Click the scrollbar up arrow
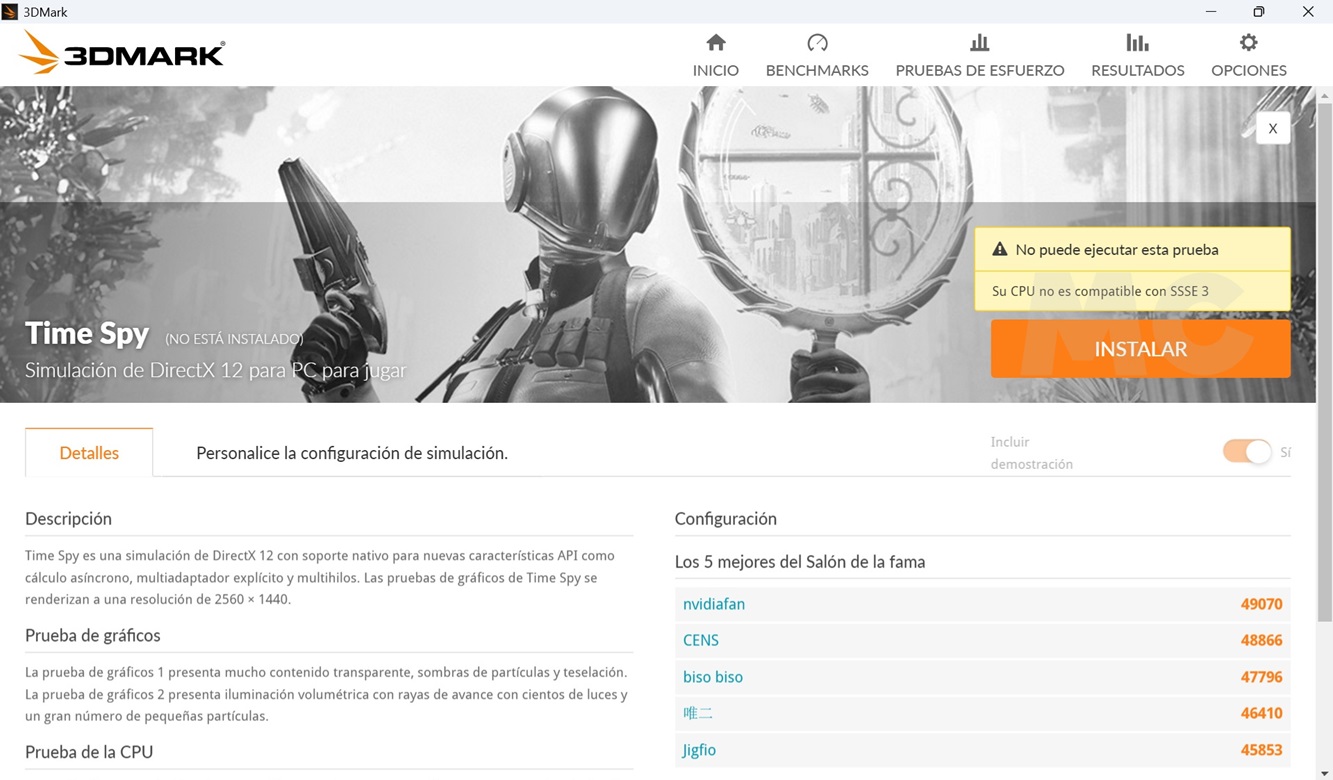The height and width of the screenshot is (780, 1333). 1325,96
